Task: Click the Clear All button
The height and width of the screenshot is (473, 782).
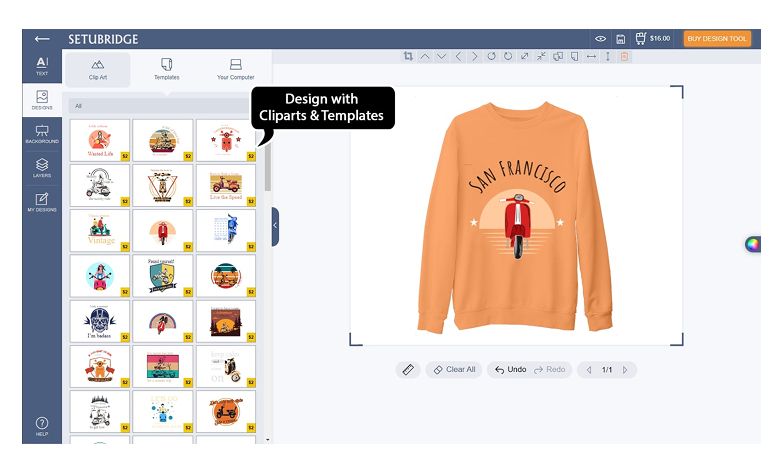Action: coord(454,370)
